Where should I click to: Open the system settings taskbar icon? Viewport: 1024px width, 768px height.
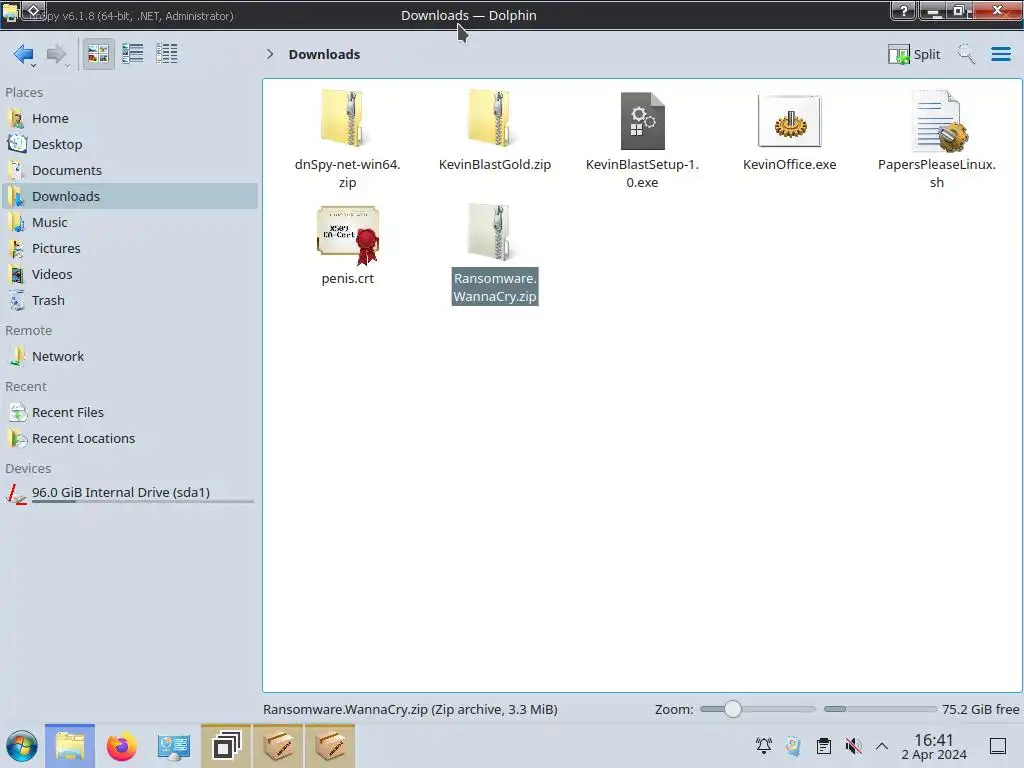174,746
